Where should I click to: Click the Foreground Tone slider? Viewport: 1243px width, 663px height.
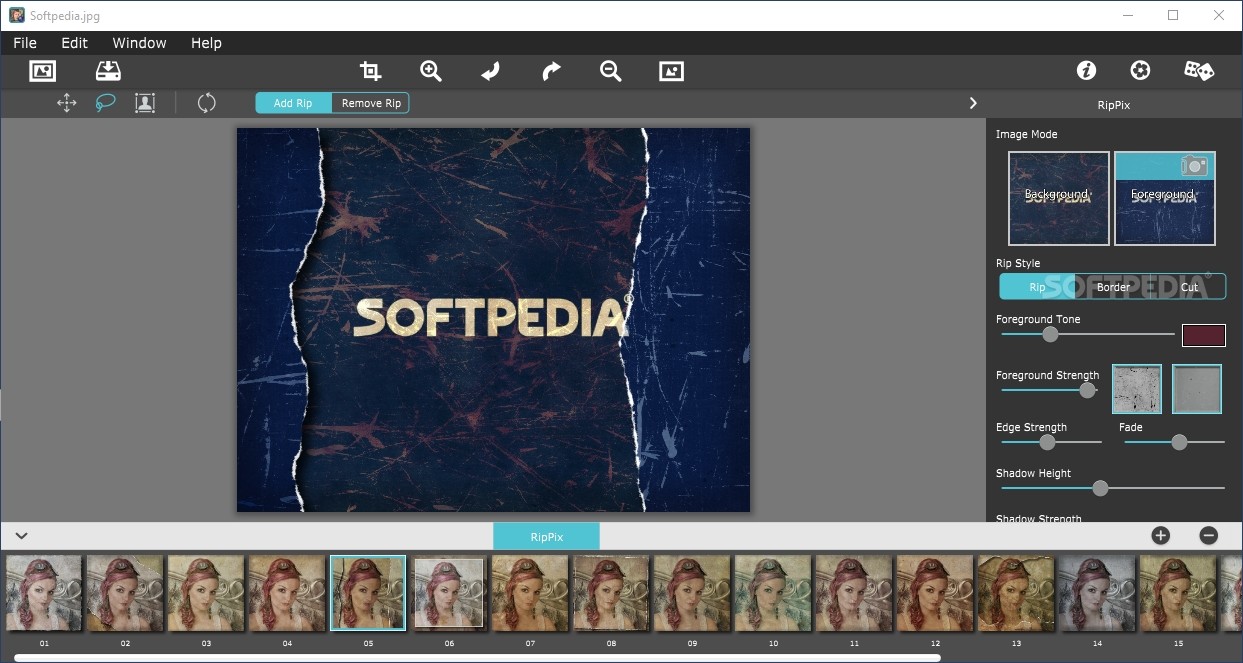1087,334
